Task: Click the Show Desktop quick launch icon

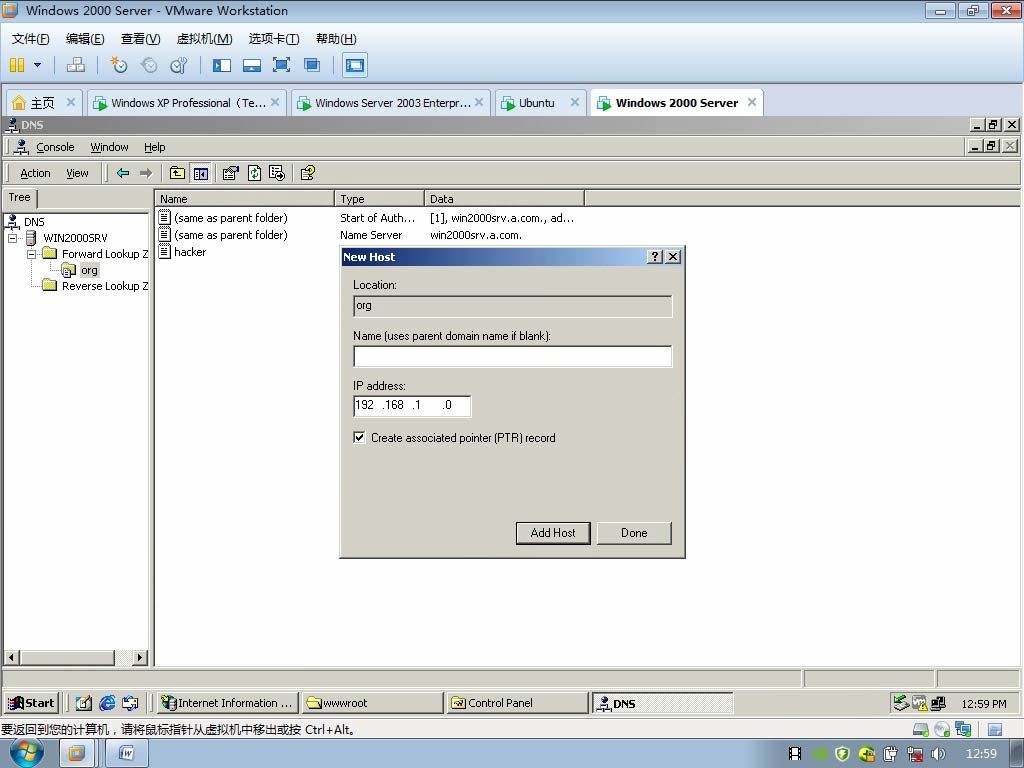Action: coord(84,703)
